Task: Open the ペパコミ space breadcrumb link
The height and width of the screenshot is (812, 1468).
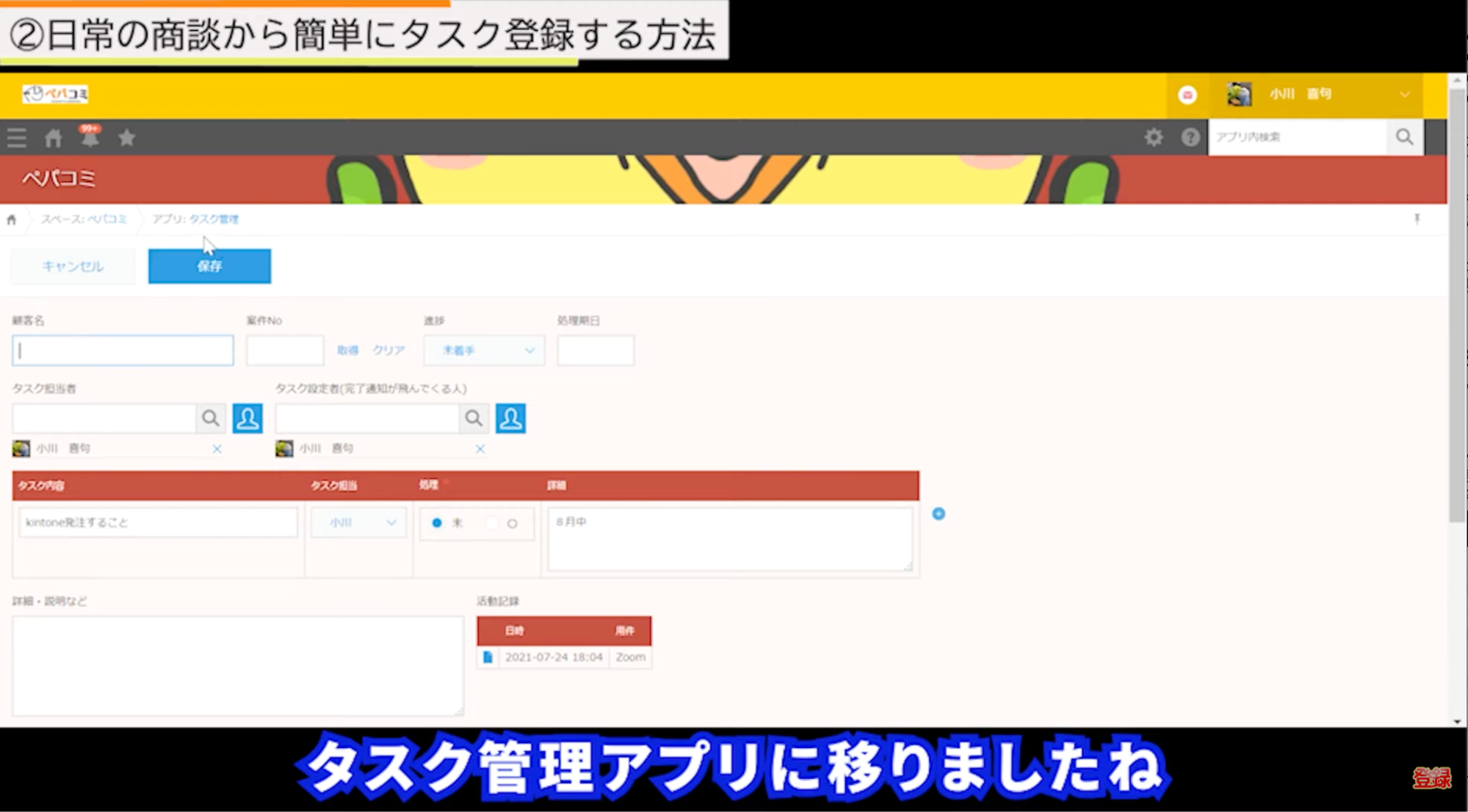Action: 106,220
